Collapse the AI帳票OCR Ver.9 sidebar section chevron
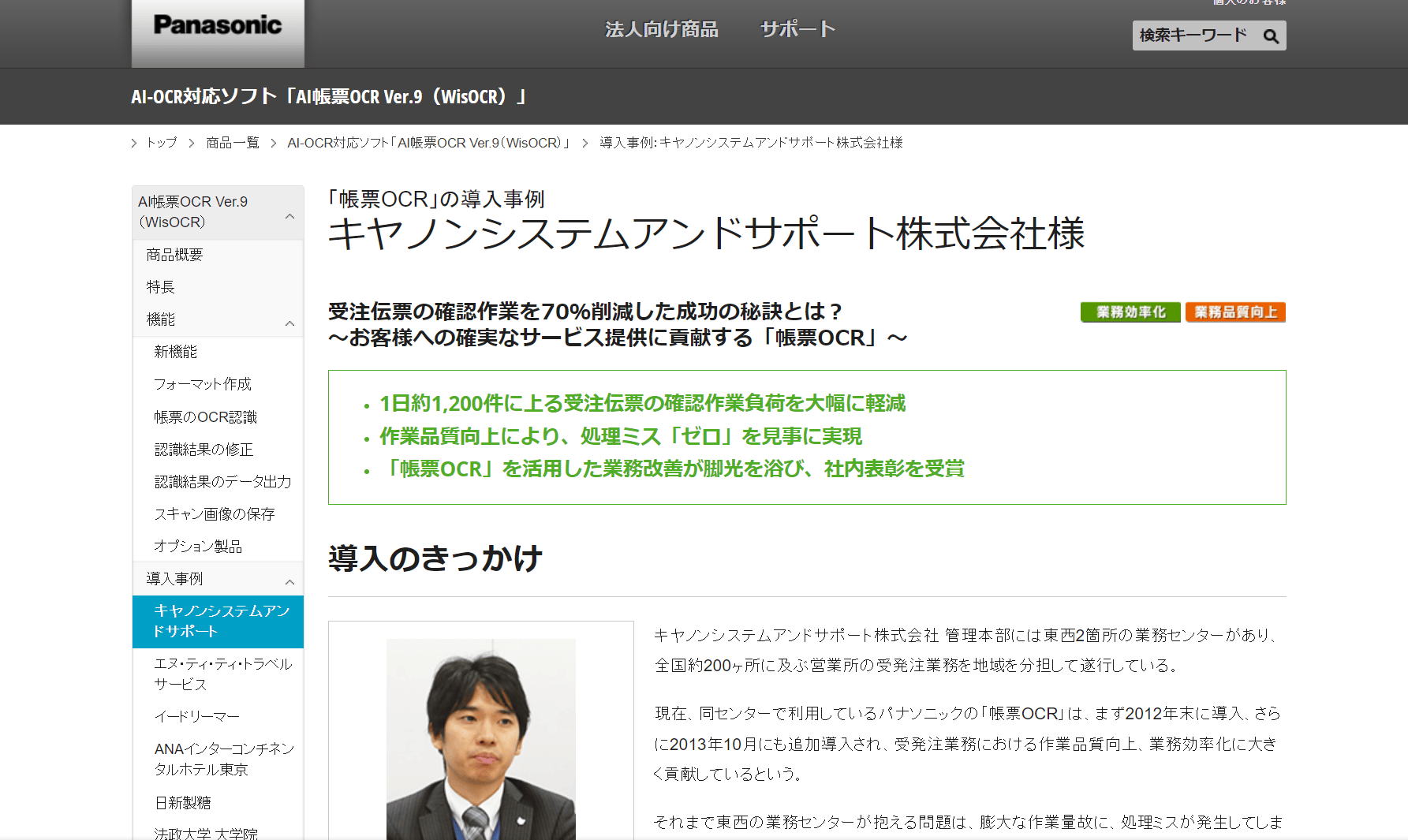This screenshot has height=840, width=1408. (x=289, y=216)
